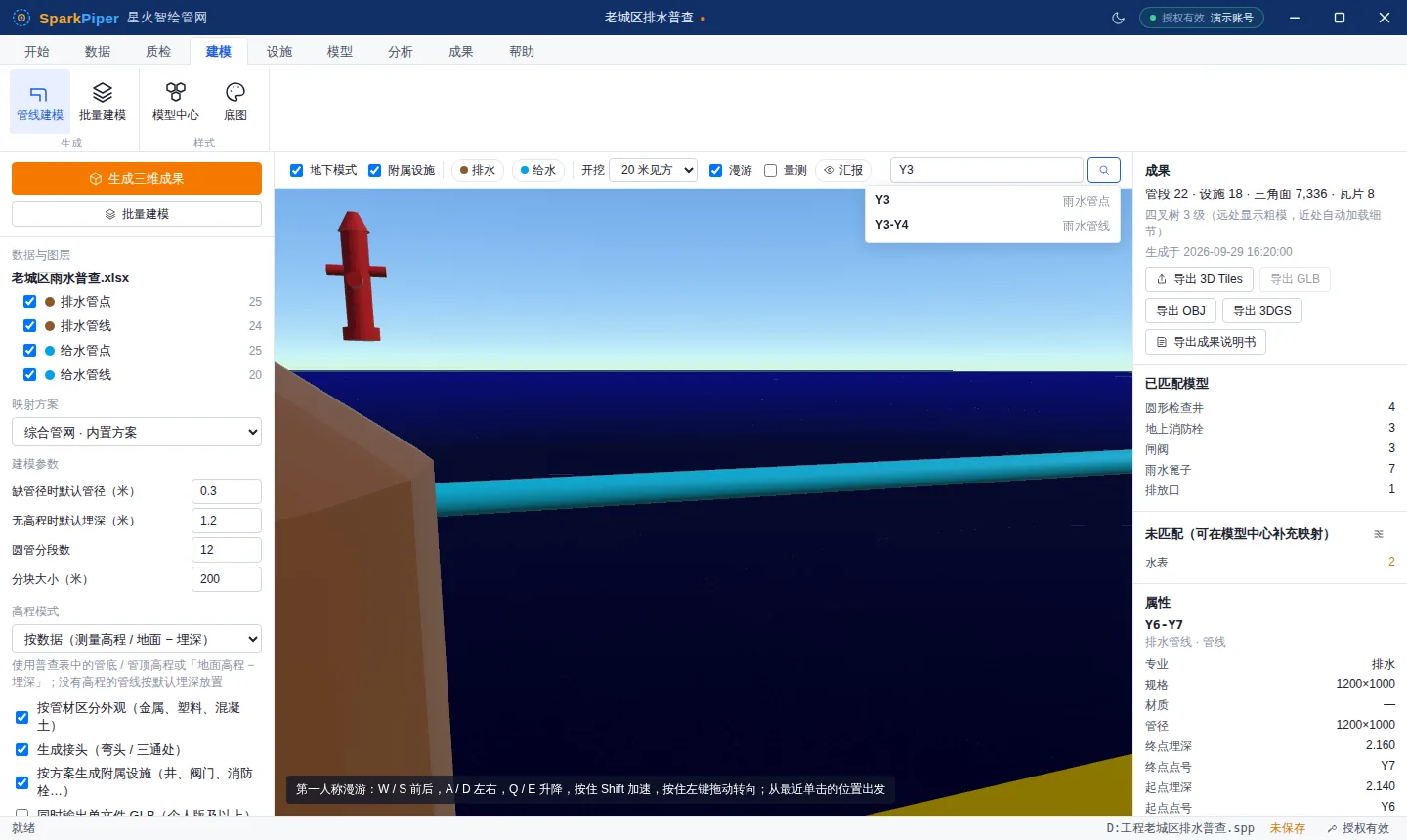Click the icon beside the 未匹配 heading
Image resolution: width=1407 pixels, height=840 pixels.
tap(1379, 534)
